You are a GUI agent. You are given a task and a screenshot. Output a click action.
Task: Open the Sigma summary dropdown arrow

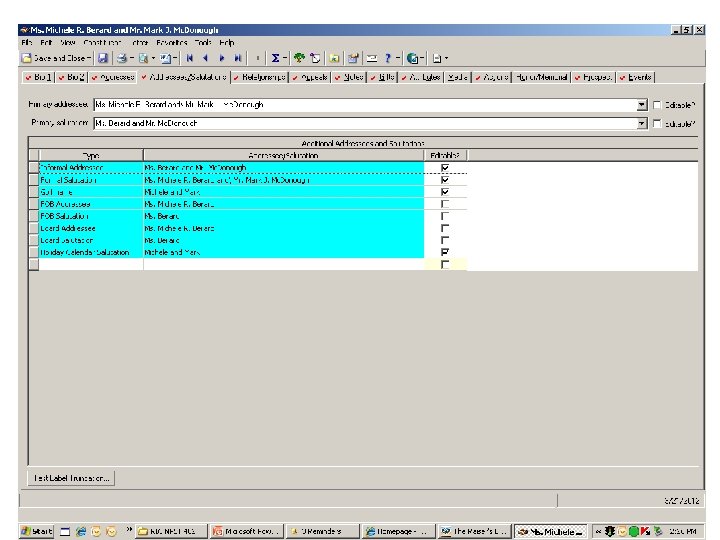pos(285,58)
